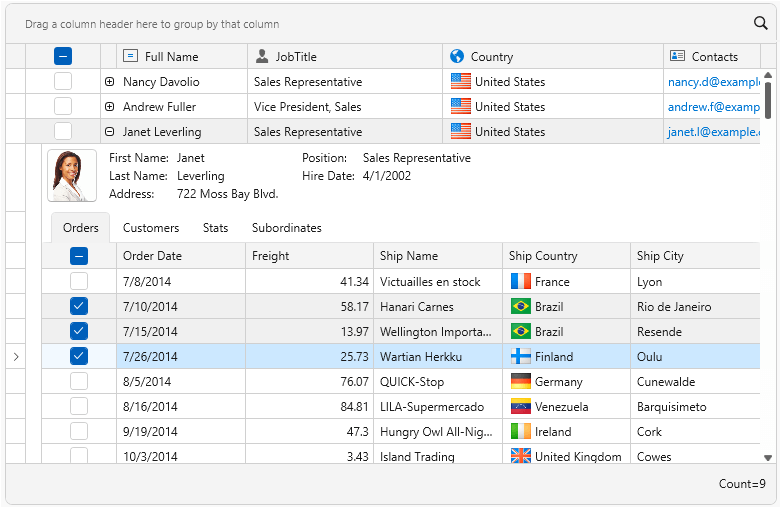Image resolution: width=780 pixels, height=508 pixels.
Task: Check the 7/8/2014 order checkbox
Action: pos(79,281)
